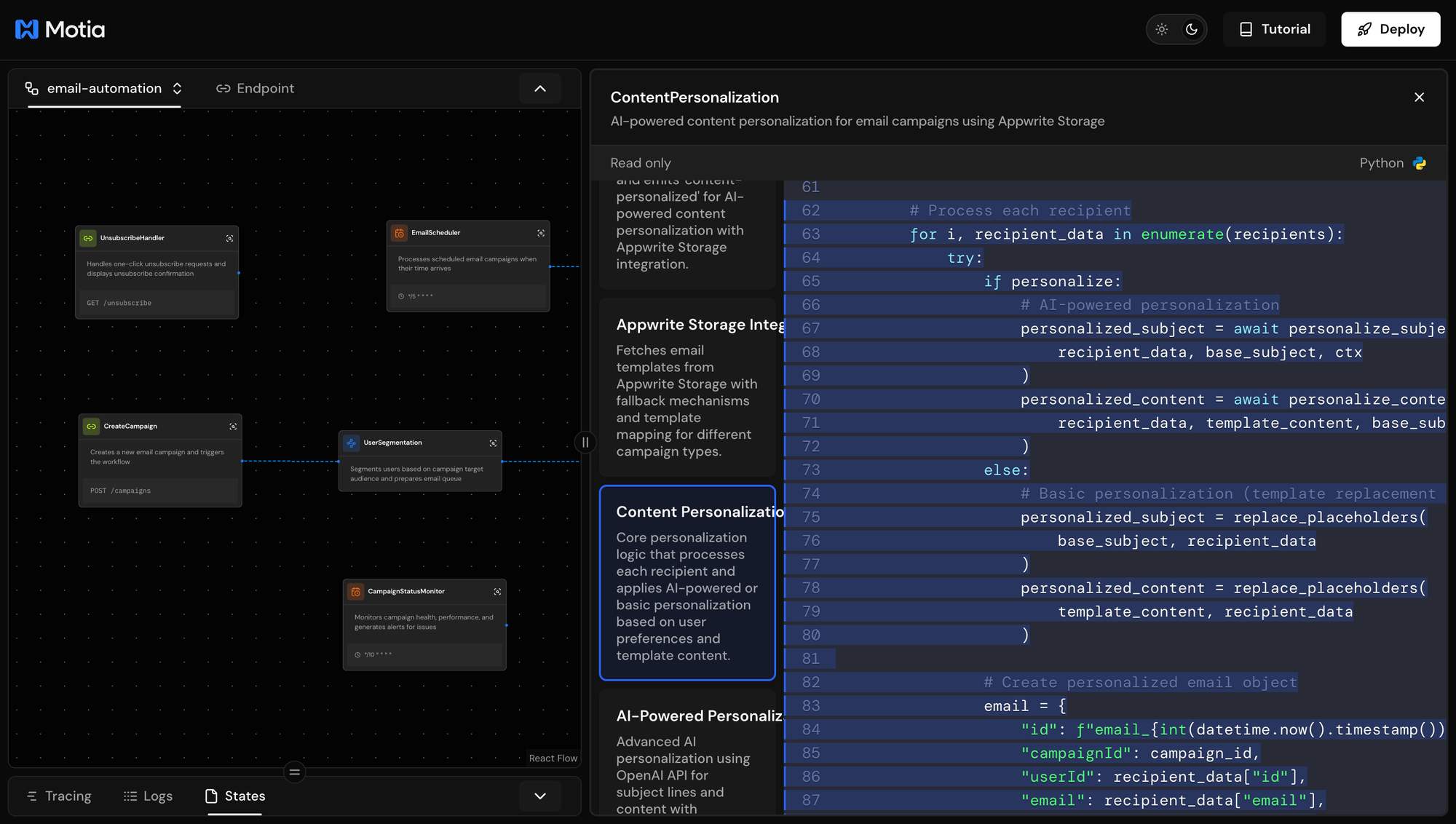
Task: Select the States tab
Action: click(x=235, y=796)
